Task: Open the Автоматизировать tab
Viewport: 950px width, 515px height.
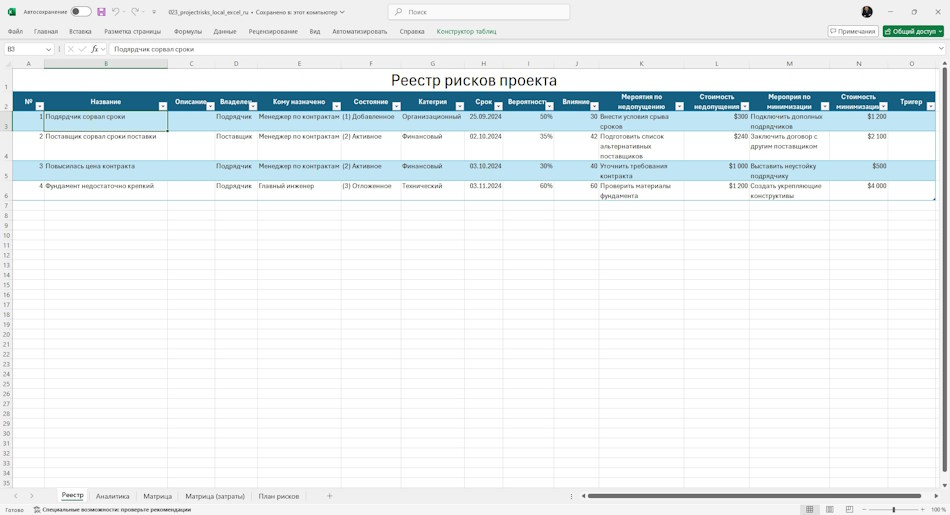Action: coord(359,32)
